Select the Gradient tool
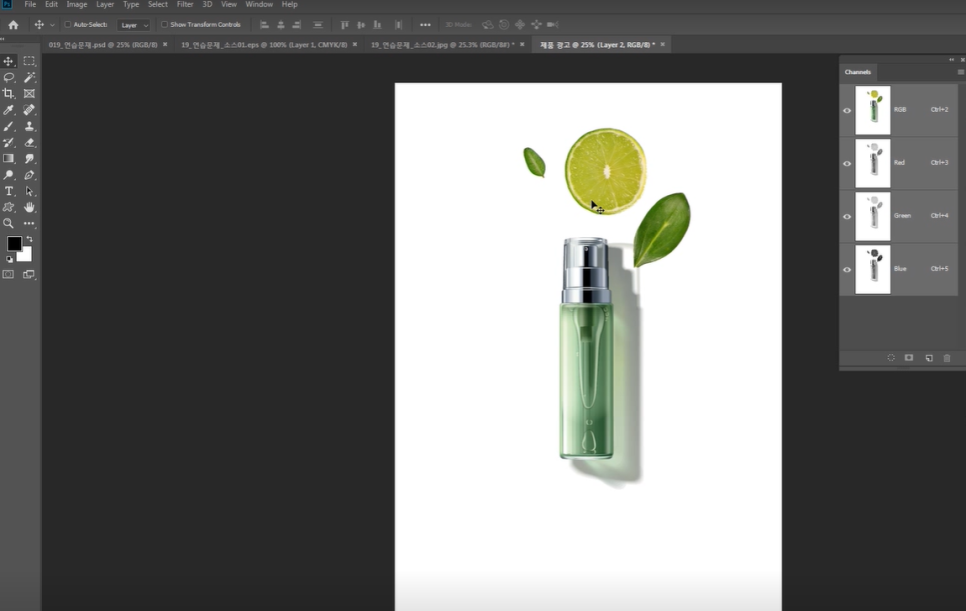This screenshot has width=966, height=611. pos(9,158)
